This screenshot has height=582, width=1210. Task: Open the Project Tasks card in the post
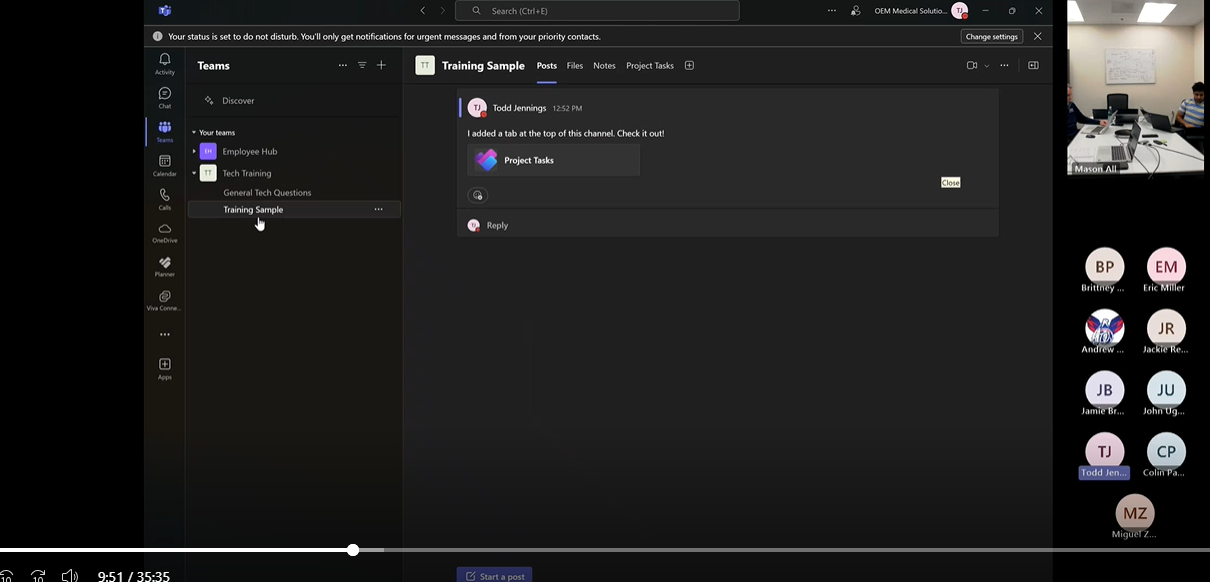pos(553,160)
